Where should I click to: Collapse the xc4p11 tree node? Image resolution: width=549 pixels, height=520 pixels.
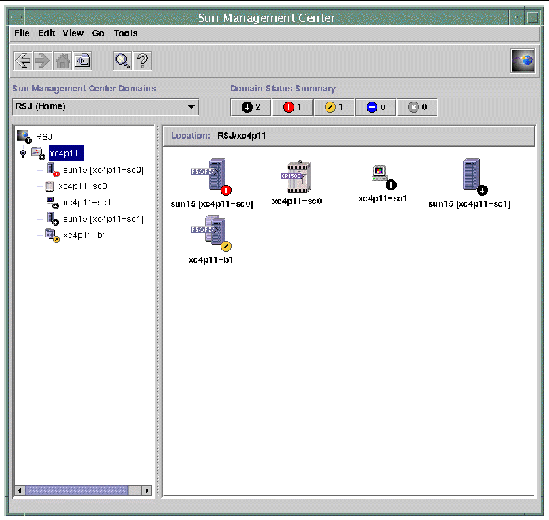pos(23,153)
